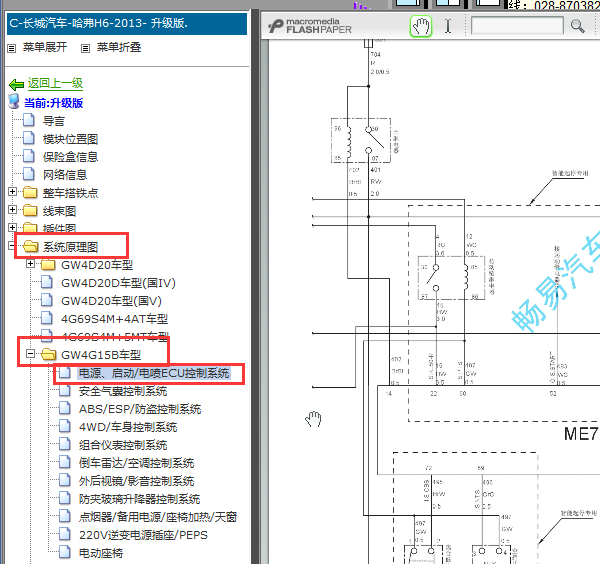Image resolution: width=600 pixels, height=564 pixels.
Task: Open 防夹玻璃升降器控制系统 diagram
Action: [x=139, y=499]
